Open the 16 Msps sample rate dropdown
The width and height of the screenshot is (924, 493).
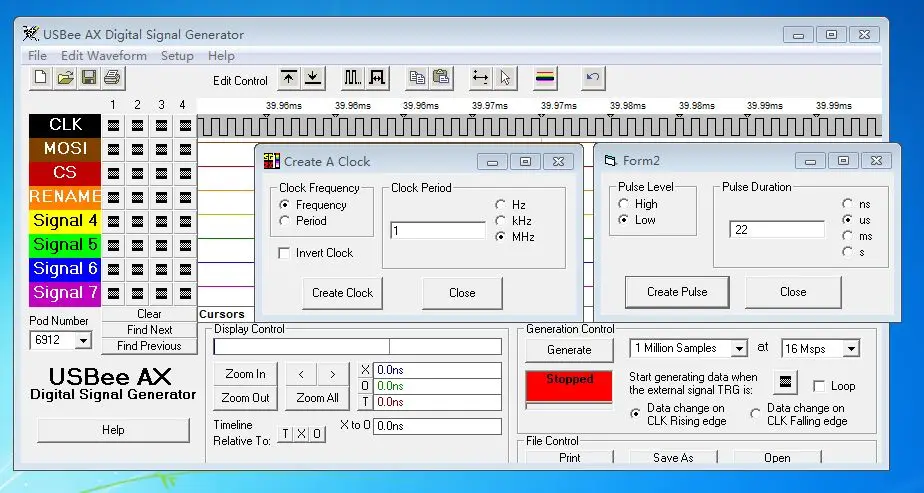851,349
